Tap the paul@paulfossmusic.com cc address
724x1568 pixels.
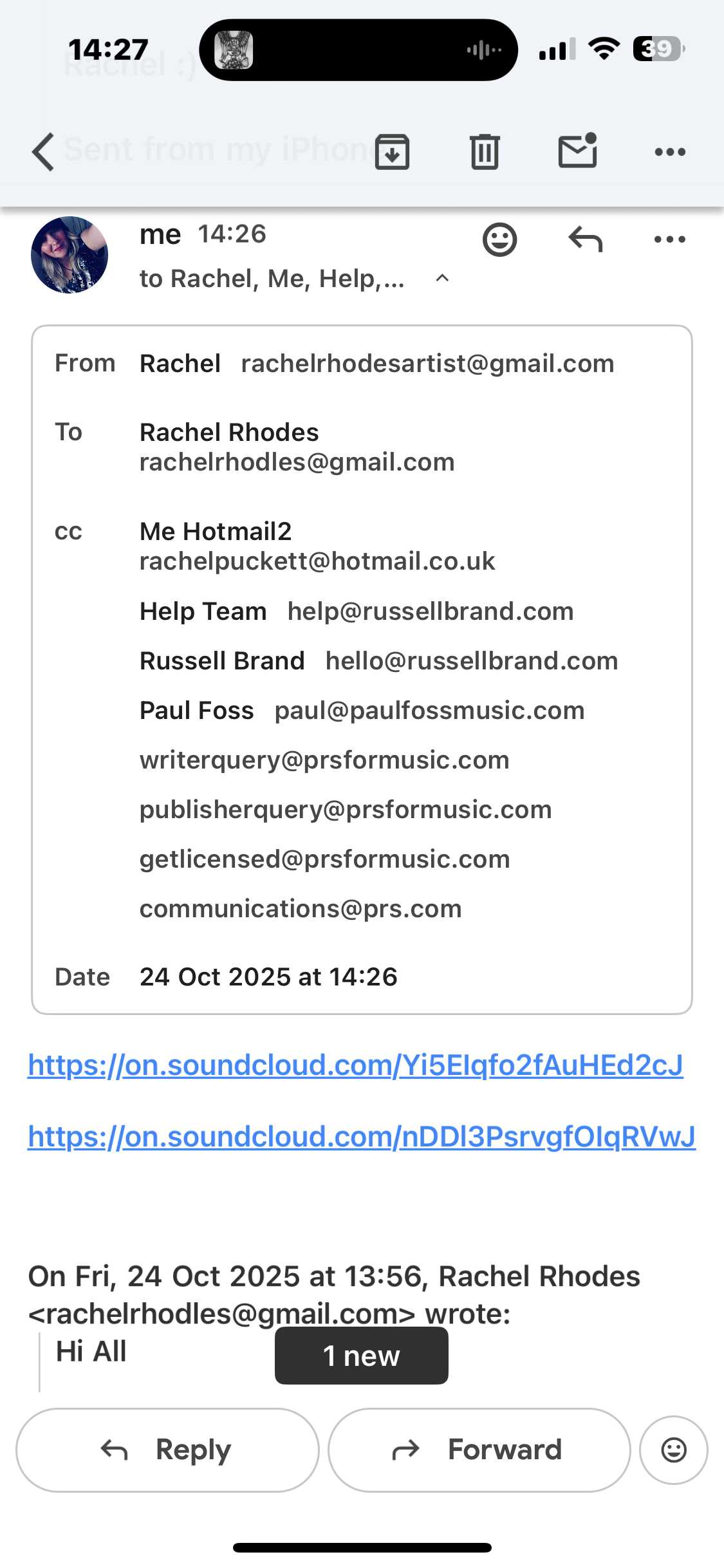pos(429,711)
